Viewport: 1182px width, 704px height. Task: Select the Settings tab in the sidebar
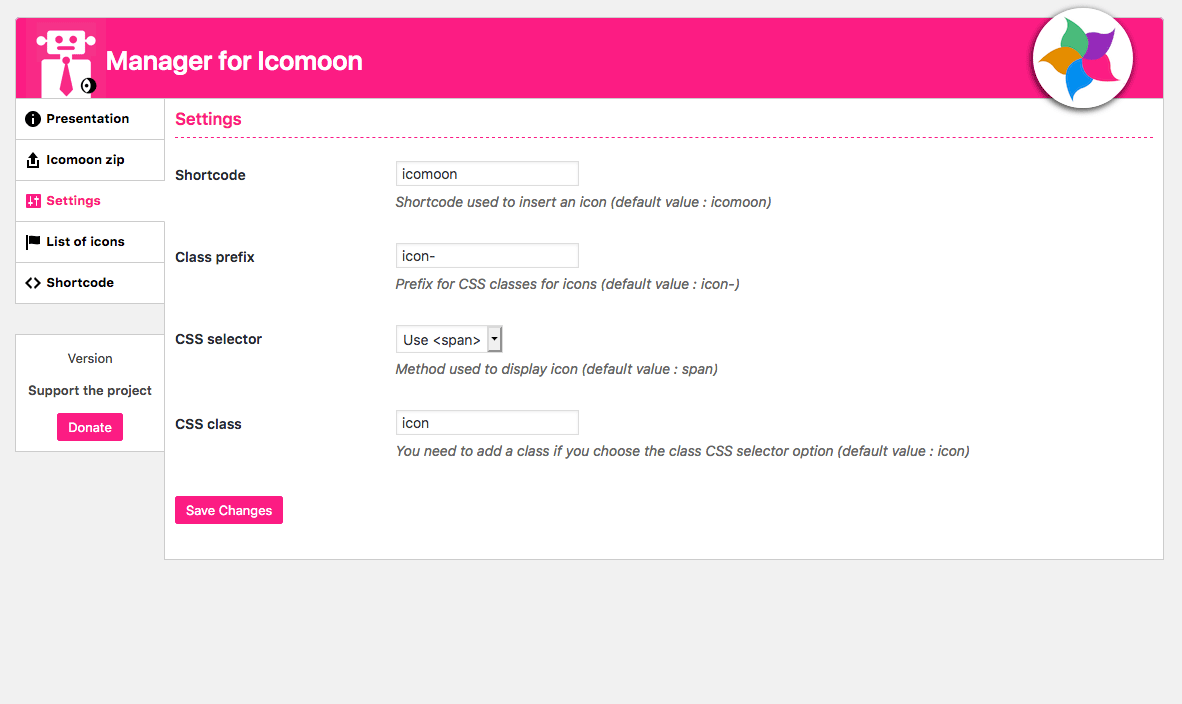[x=74, y=201]
